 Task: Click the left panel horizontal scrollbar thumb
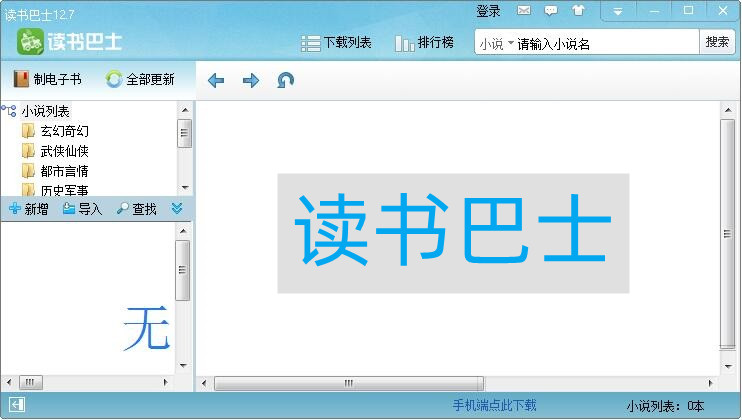(x=30, y=382)
